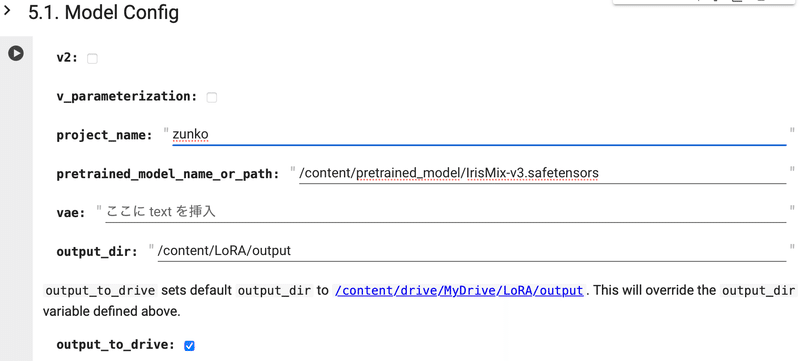The width and height of the screenshot is (800, 361).
Task: Edit the output_dir field with /content/LoRA/output
Action: click(x=472, y=251)
